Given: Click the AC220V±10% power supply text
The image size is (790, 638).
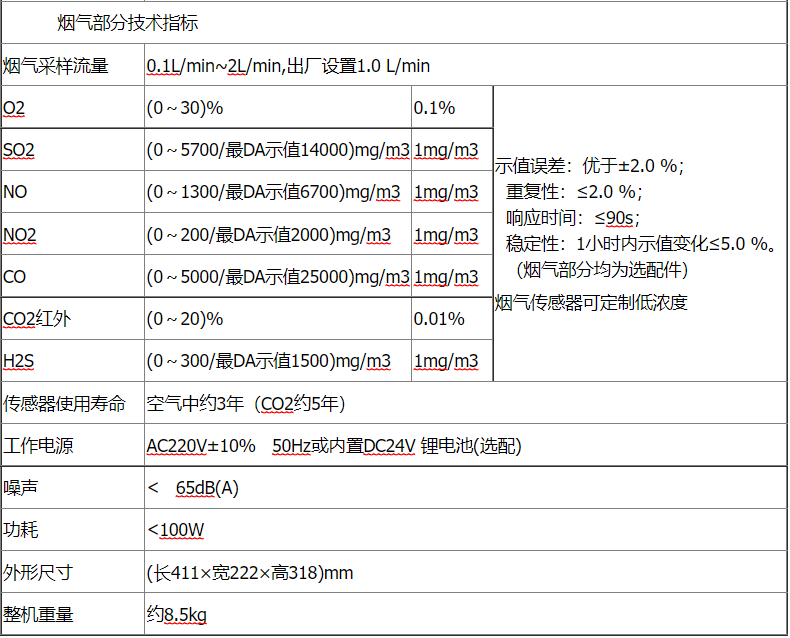Looking at the screenshot, I should point(201,446).
